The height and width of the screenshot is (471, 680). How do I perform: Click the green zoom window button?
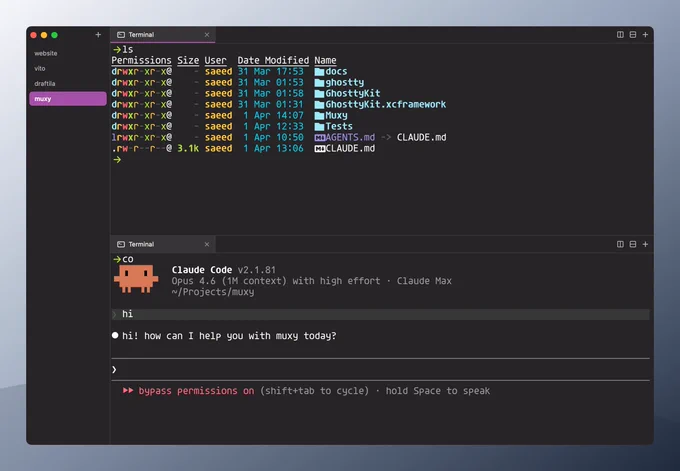coord(54,35)
